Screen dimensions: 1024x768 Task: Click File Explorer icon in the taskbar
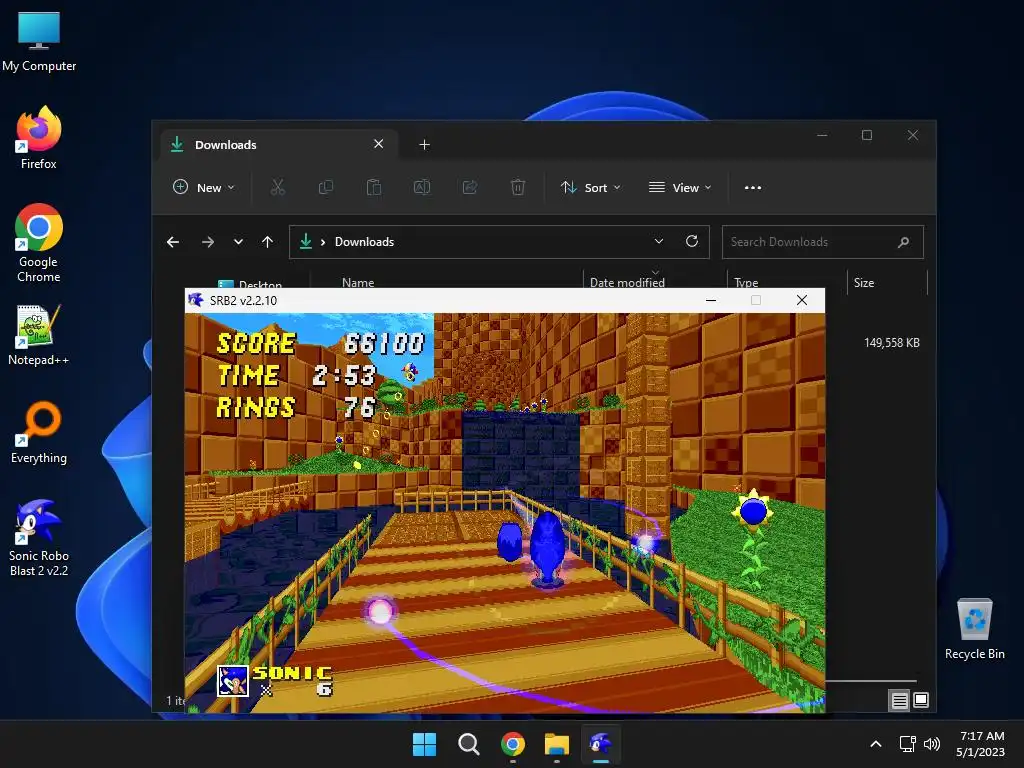pos(556,744)
